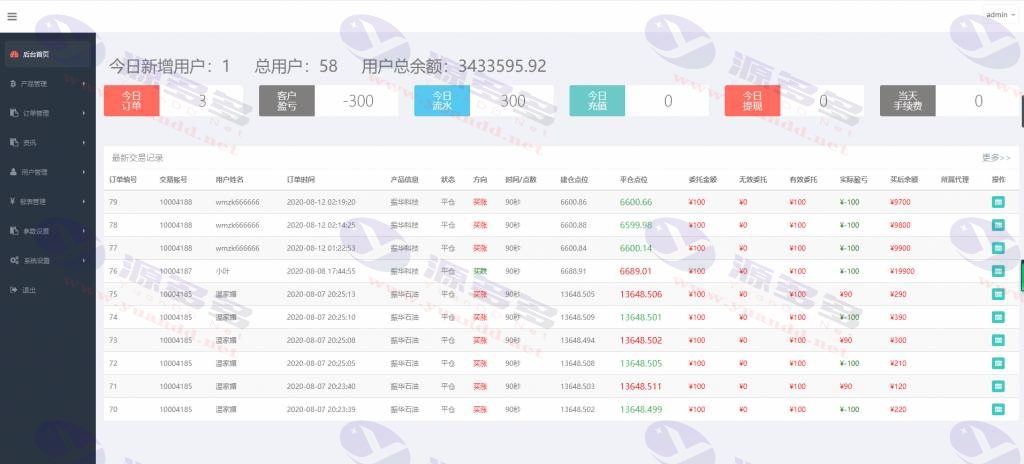Click the user name 小叶
This screenshot has height=464, width=1024.
coord(221,271)
